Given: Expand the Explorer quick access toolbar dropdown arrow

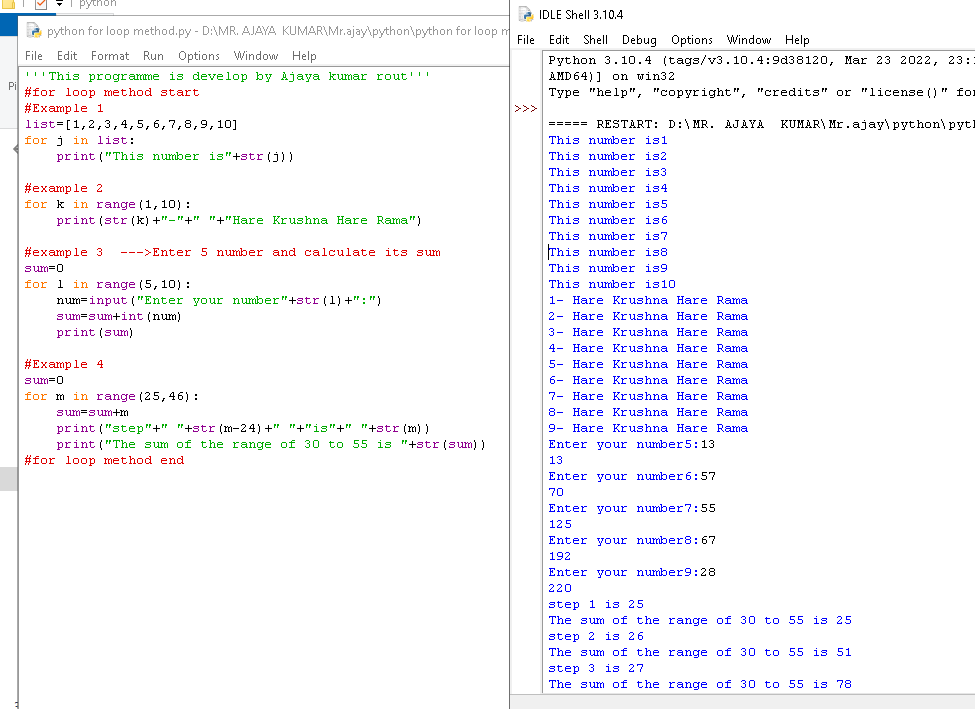Looking at the screenshot, I should coord(60,4).
